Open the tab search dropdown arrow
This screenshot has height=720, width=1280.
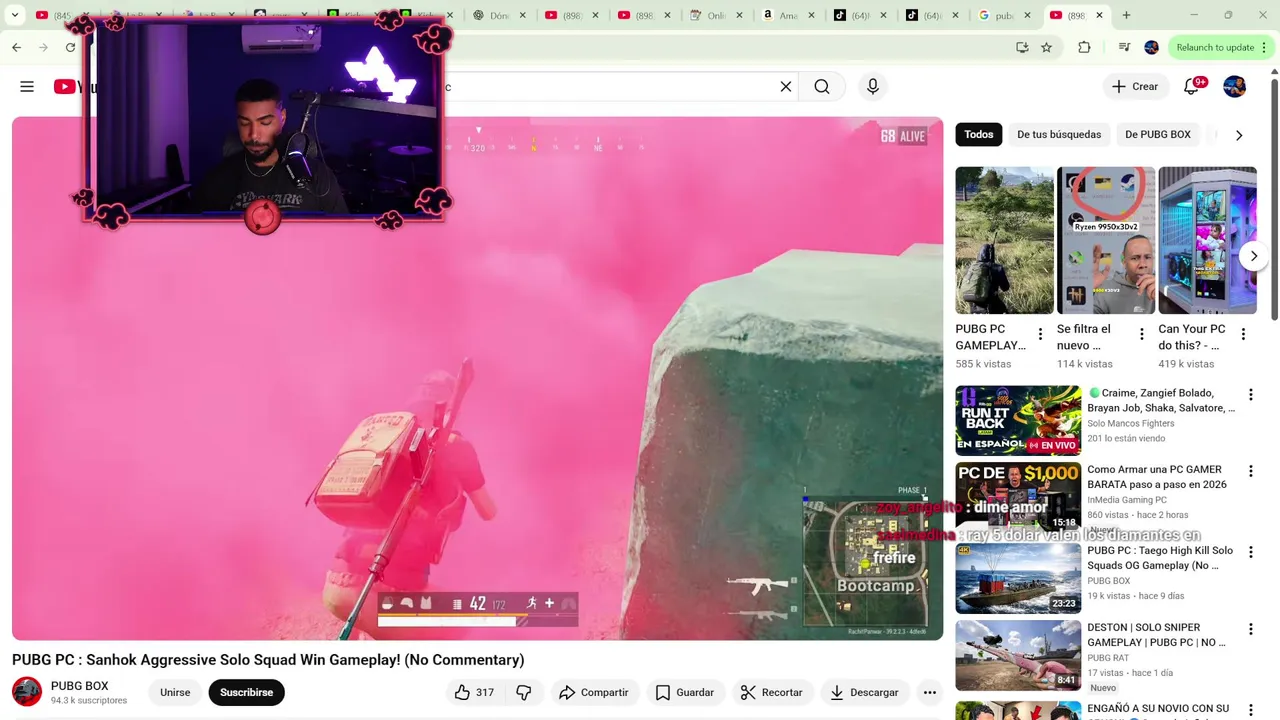click(15, 15)
